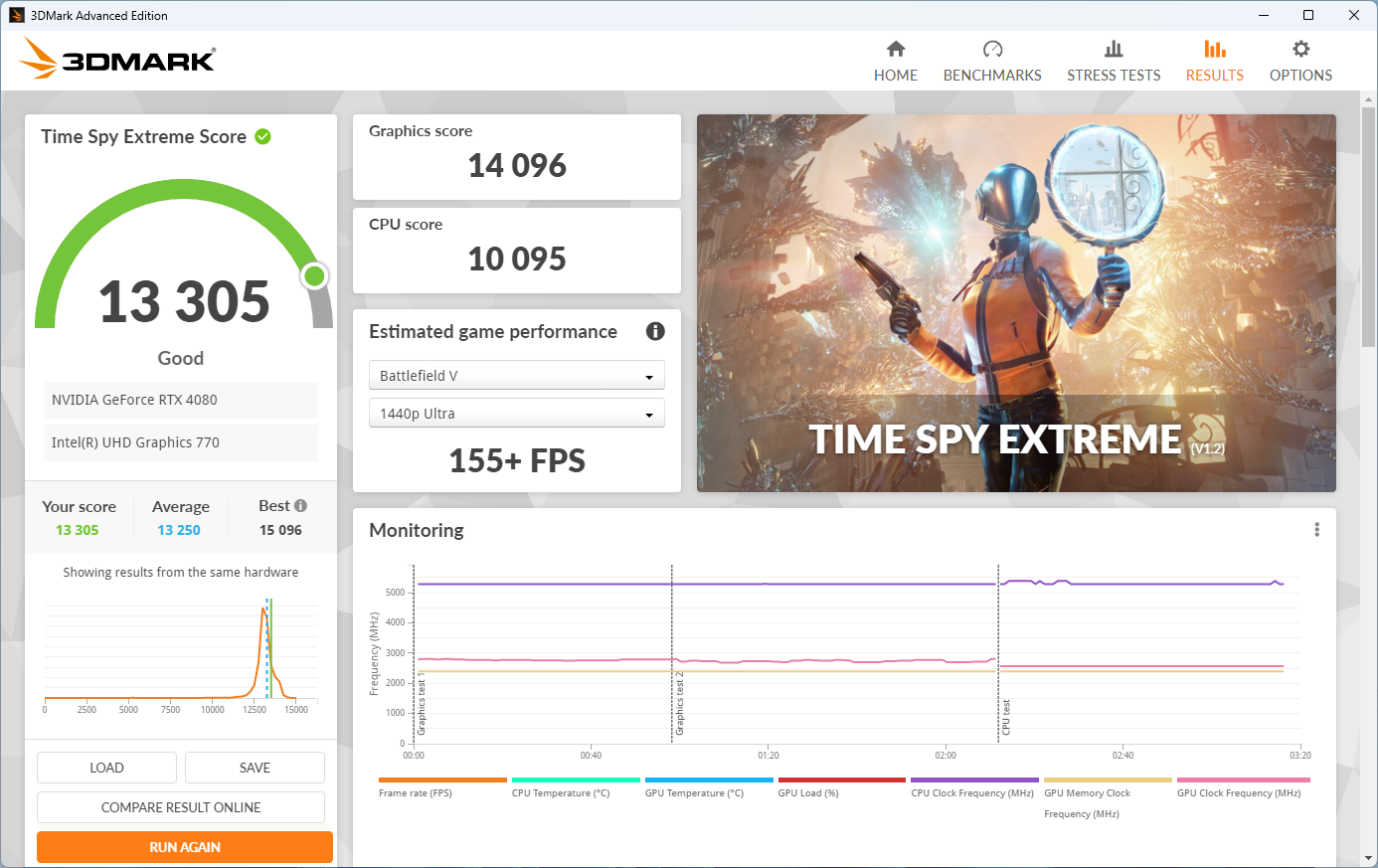Click the RUN AGAIN button
Viewport: 1378px width, 868px height.
[x=185, y=847]
